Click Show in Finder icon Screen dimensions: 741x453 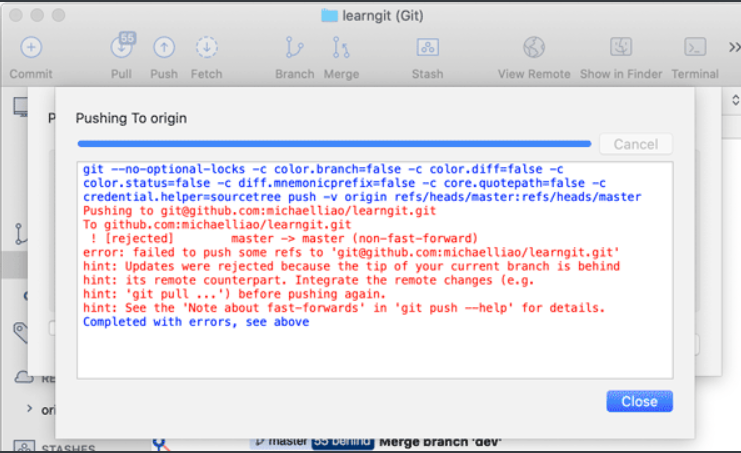(x=620, y=48)
